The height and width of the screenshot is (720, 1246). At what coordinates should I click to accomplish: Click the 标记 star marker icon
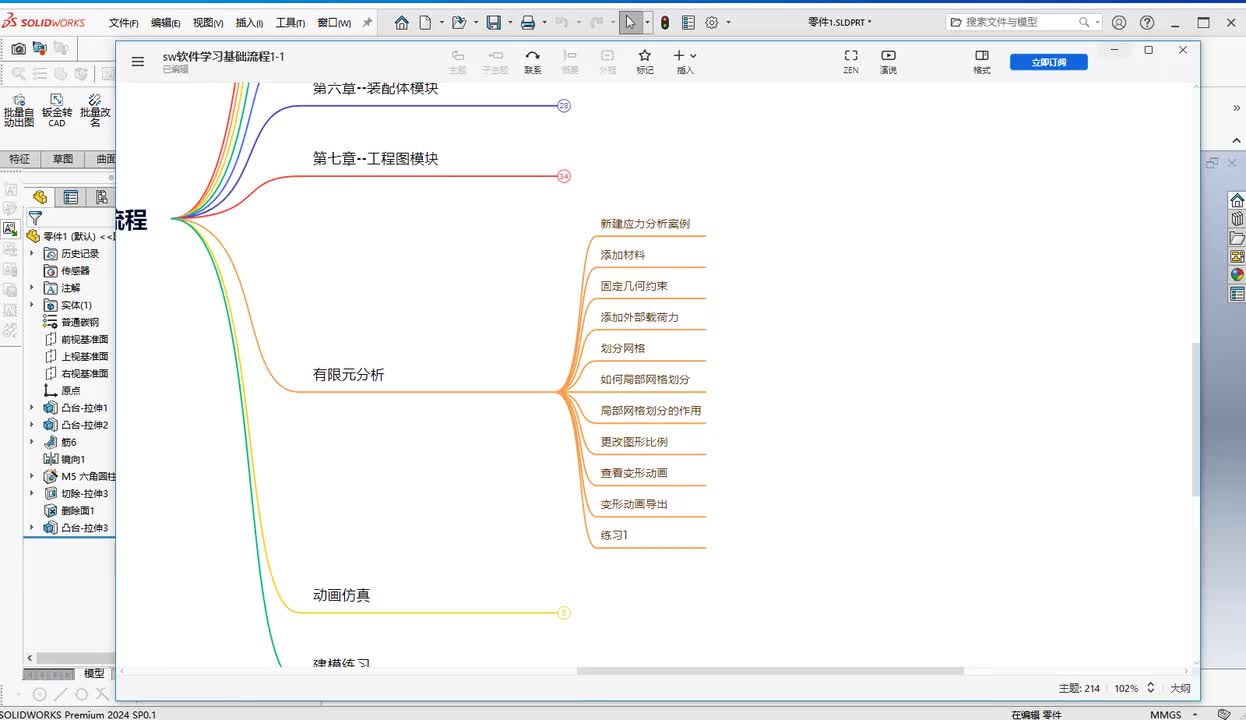(x=645, y=62)
